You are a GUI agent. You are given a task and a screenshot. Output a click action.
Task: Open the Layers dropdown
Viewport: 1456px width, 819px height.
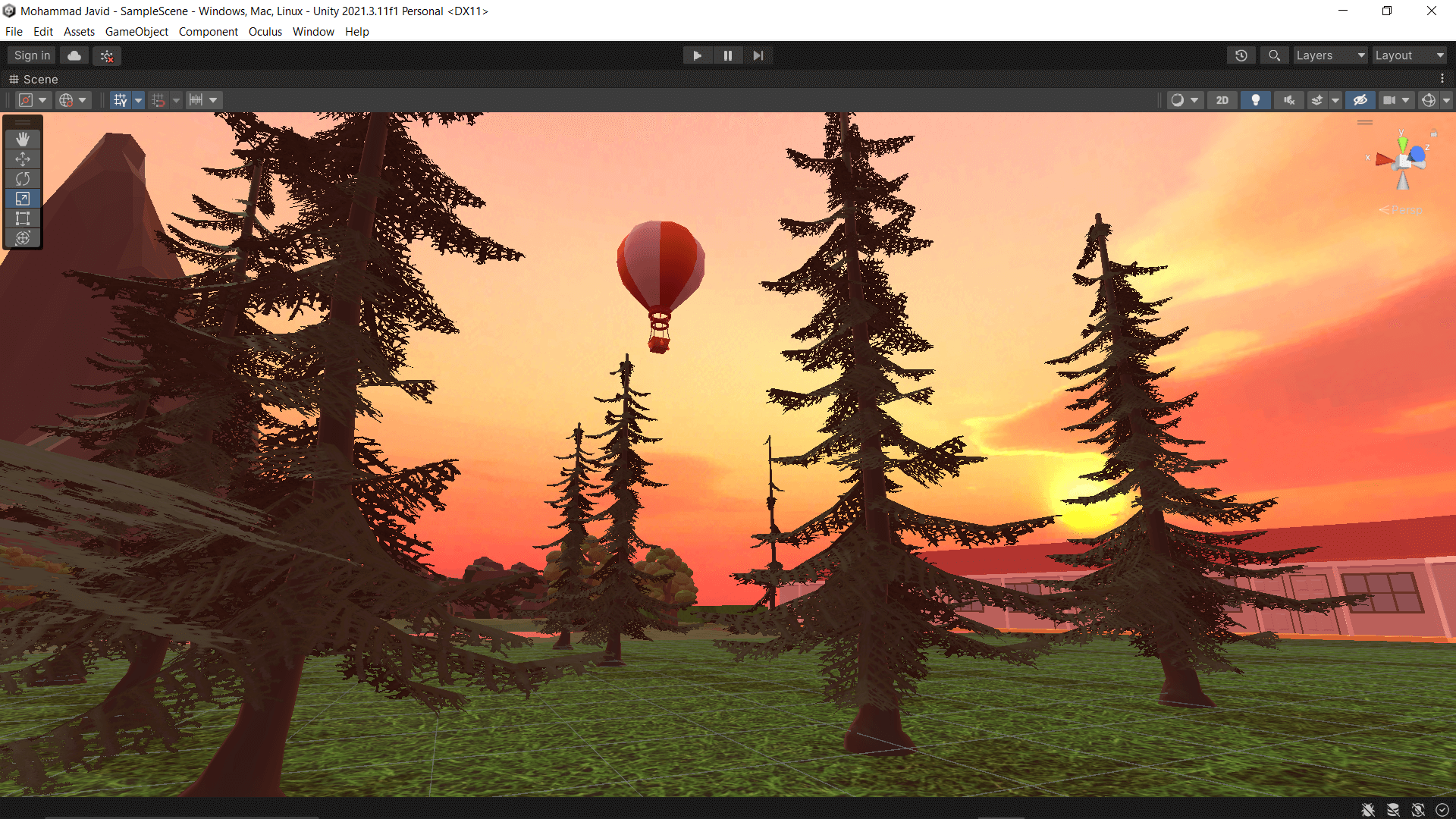click(1330, 55)
